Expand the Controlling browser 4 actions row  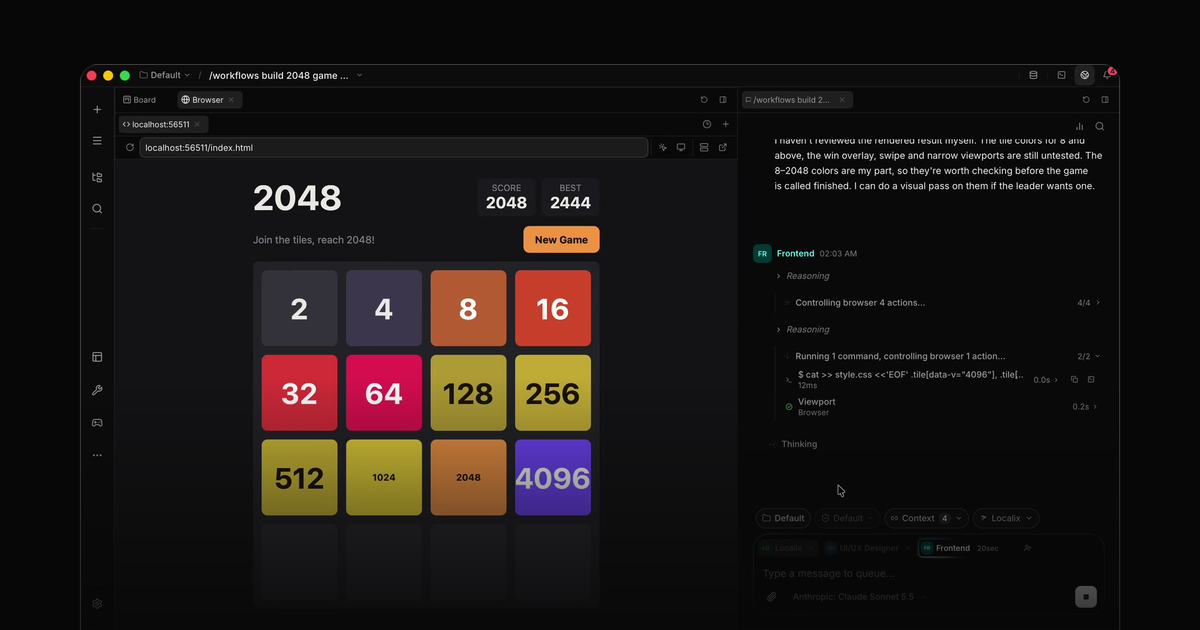tap(941, 302)
